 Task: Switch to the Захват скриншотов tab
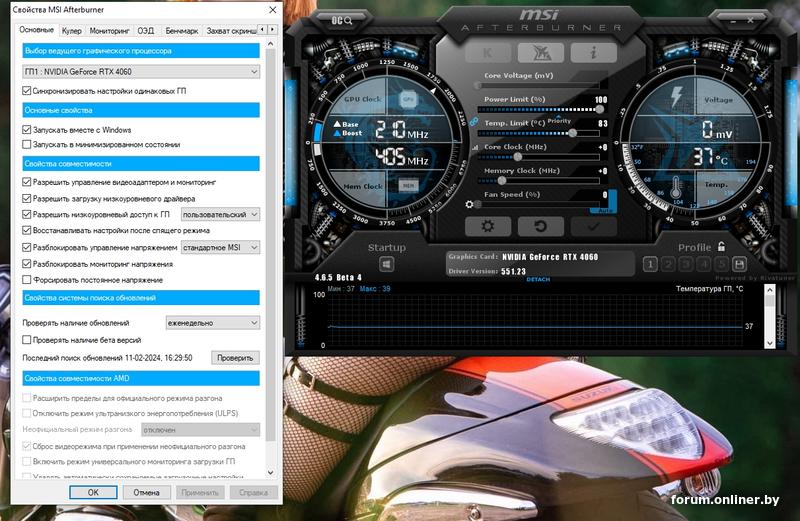coord(231,31)
